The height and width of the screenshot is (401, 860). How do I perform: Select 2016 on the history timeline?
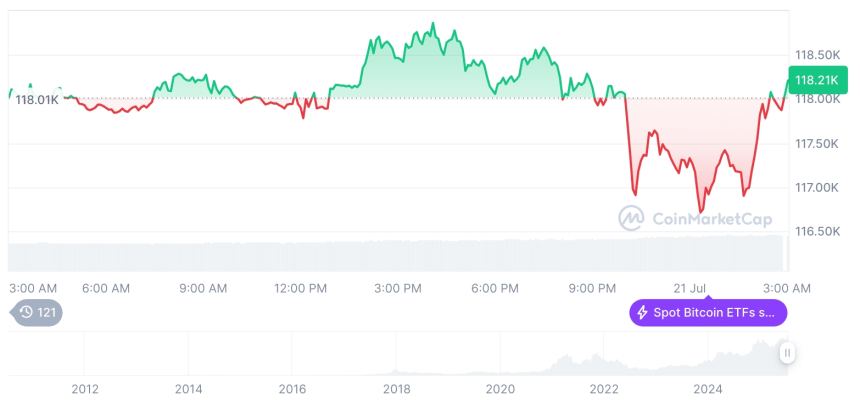292,388
